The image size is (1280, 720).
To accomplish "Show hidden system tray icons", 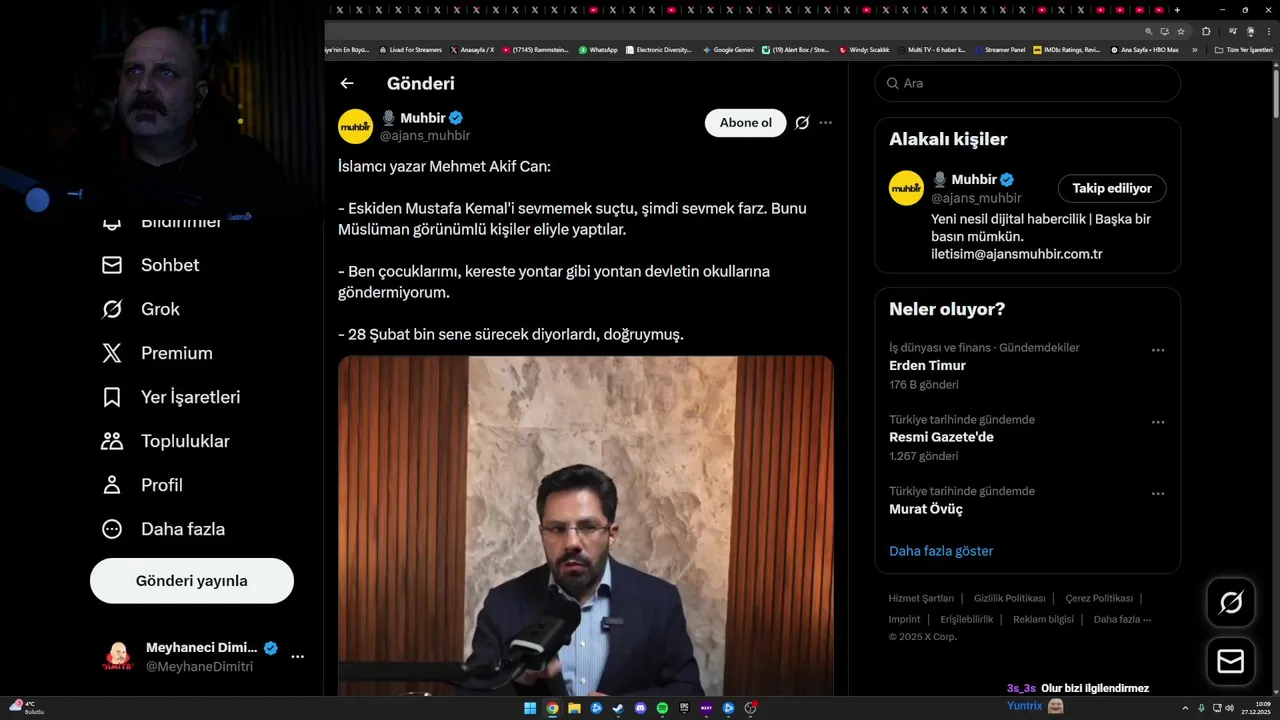I will (1185, 708).
